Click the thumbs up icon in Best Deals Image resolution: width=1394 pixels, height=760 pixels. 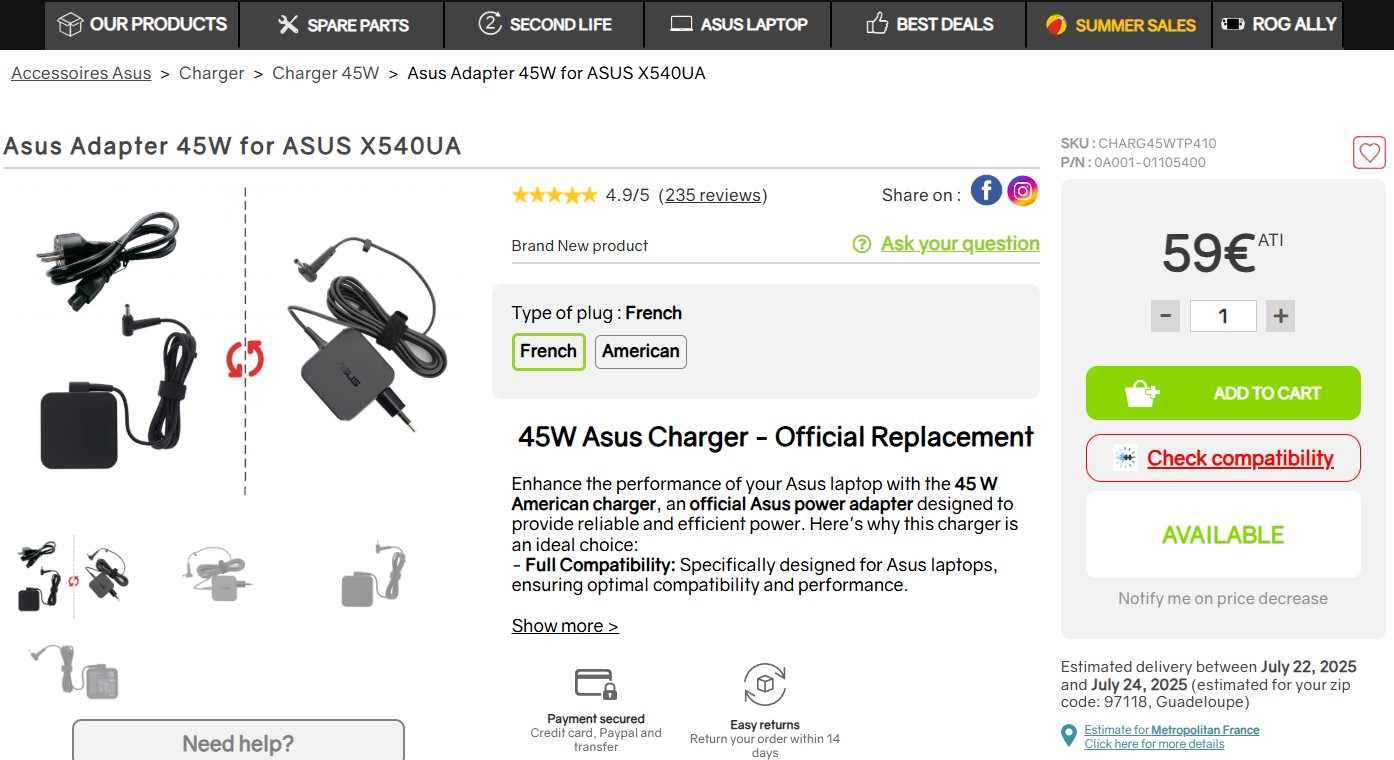[877, 23]
